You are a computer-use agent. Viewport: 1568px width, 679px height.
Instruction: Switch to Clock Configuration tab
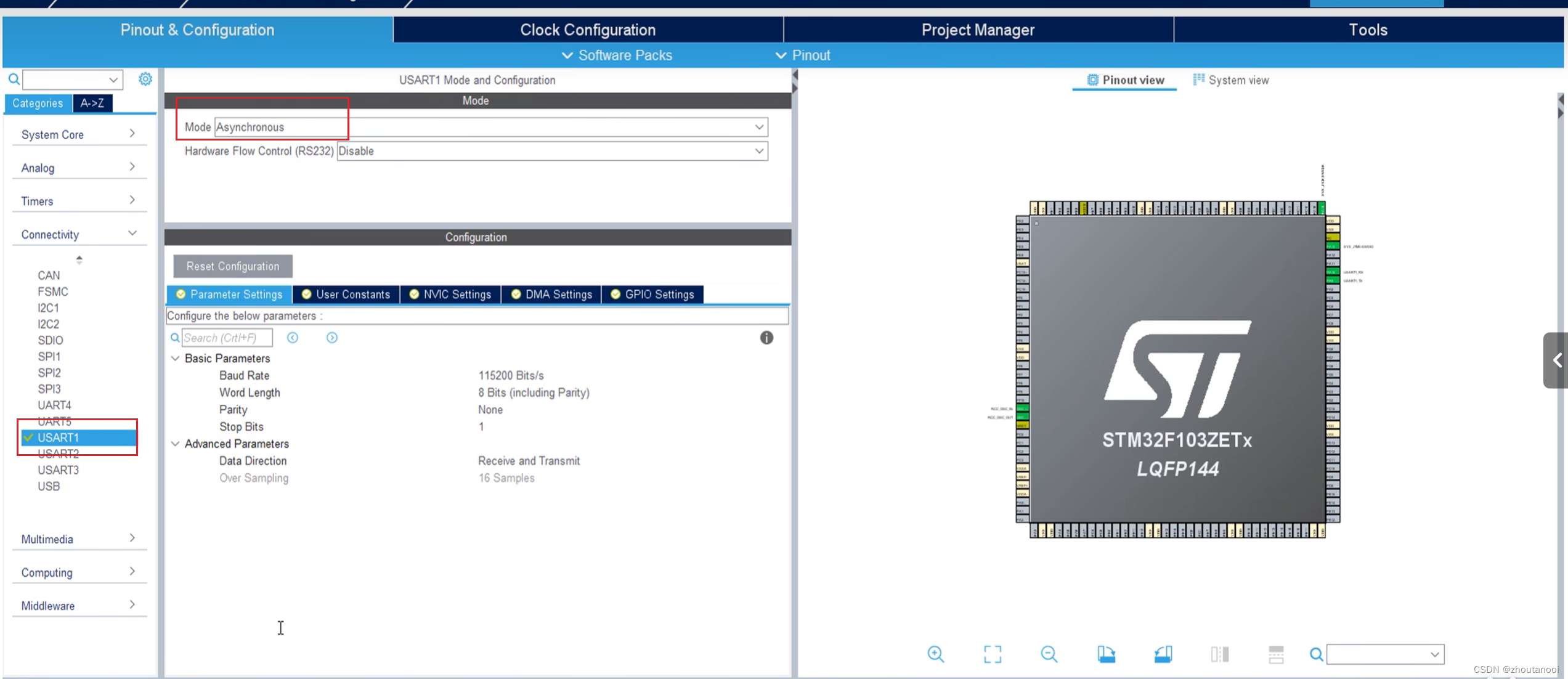coord(587,30)
